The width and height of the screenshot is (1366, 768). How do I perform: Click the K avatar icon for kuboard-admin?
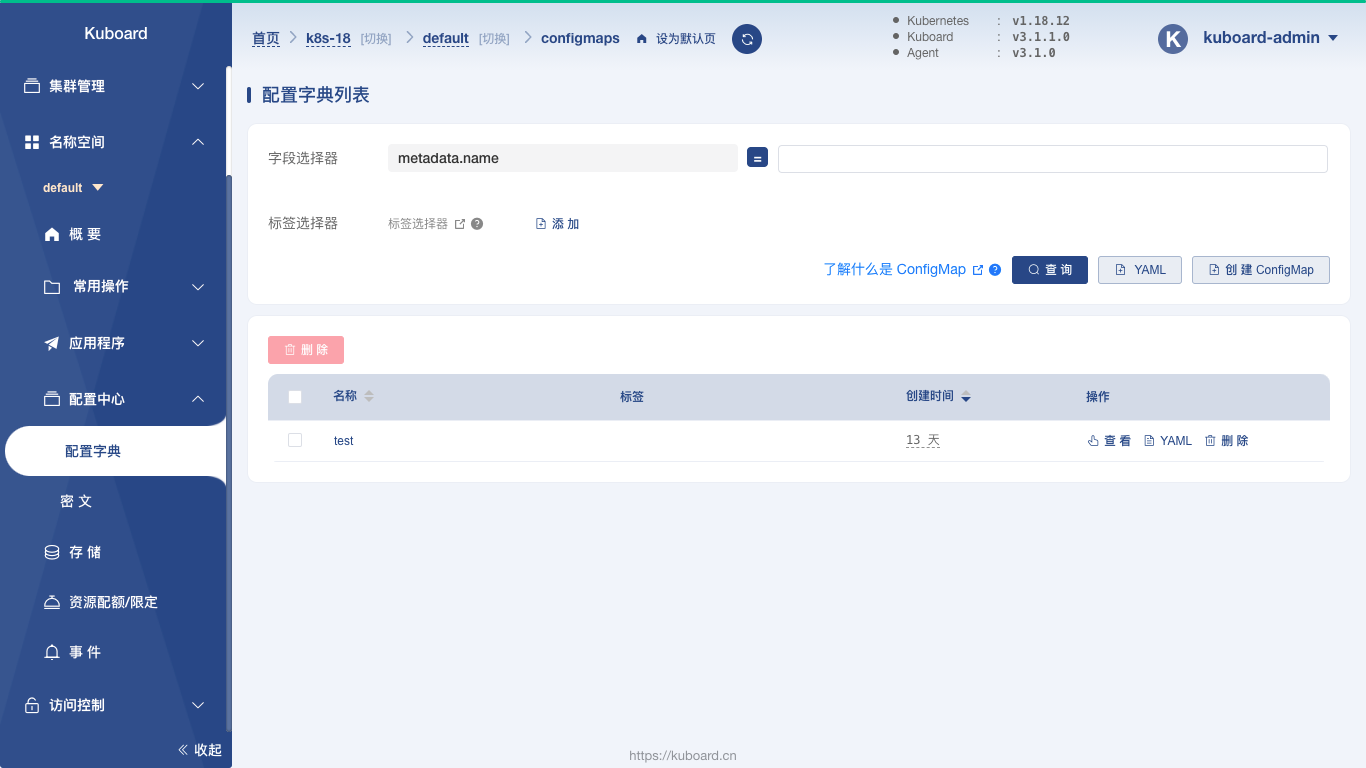pos(1173,39)
